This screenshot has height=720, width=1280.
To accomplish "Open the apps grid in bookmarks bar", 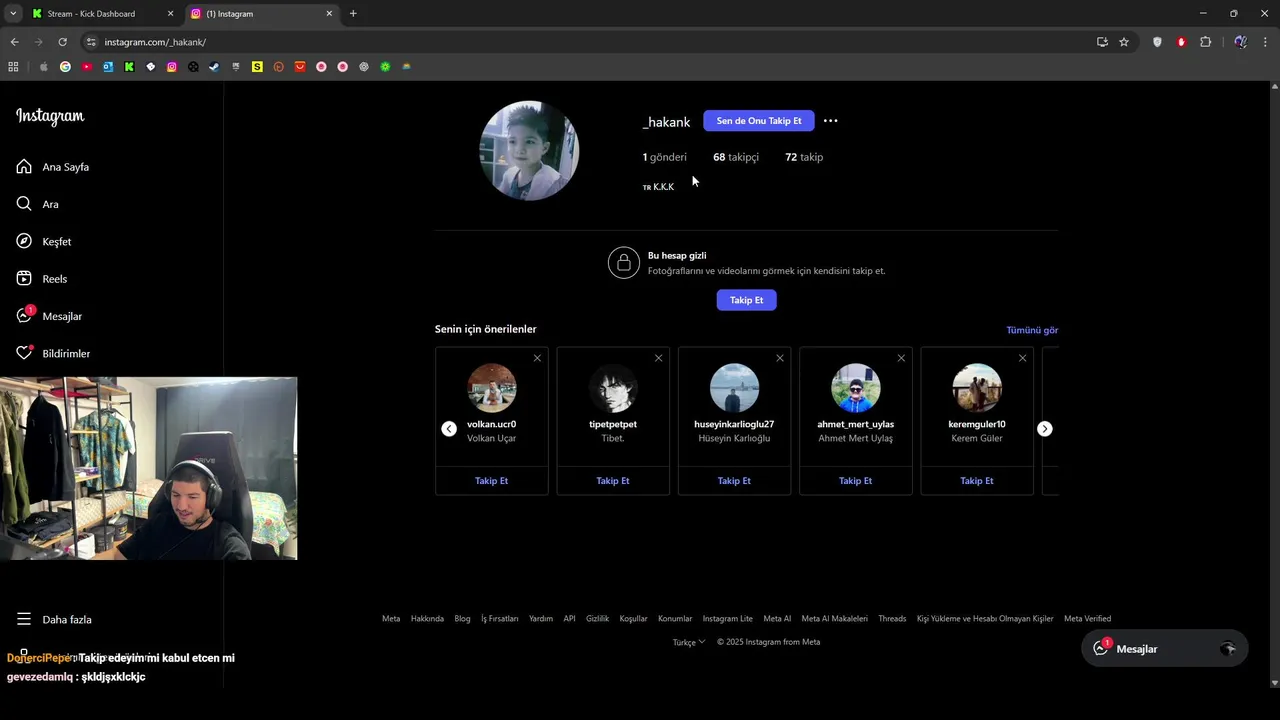I will (x=13, y=67).
